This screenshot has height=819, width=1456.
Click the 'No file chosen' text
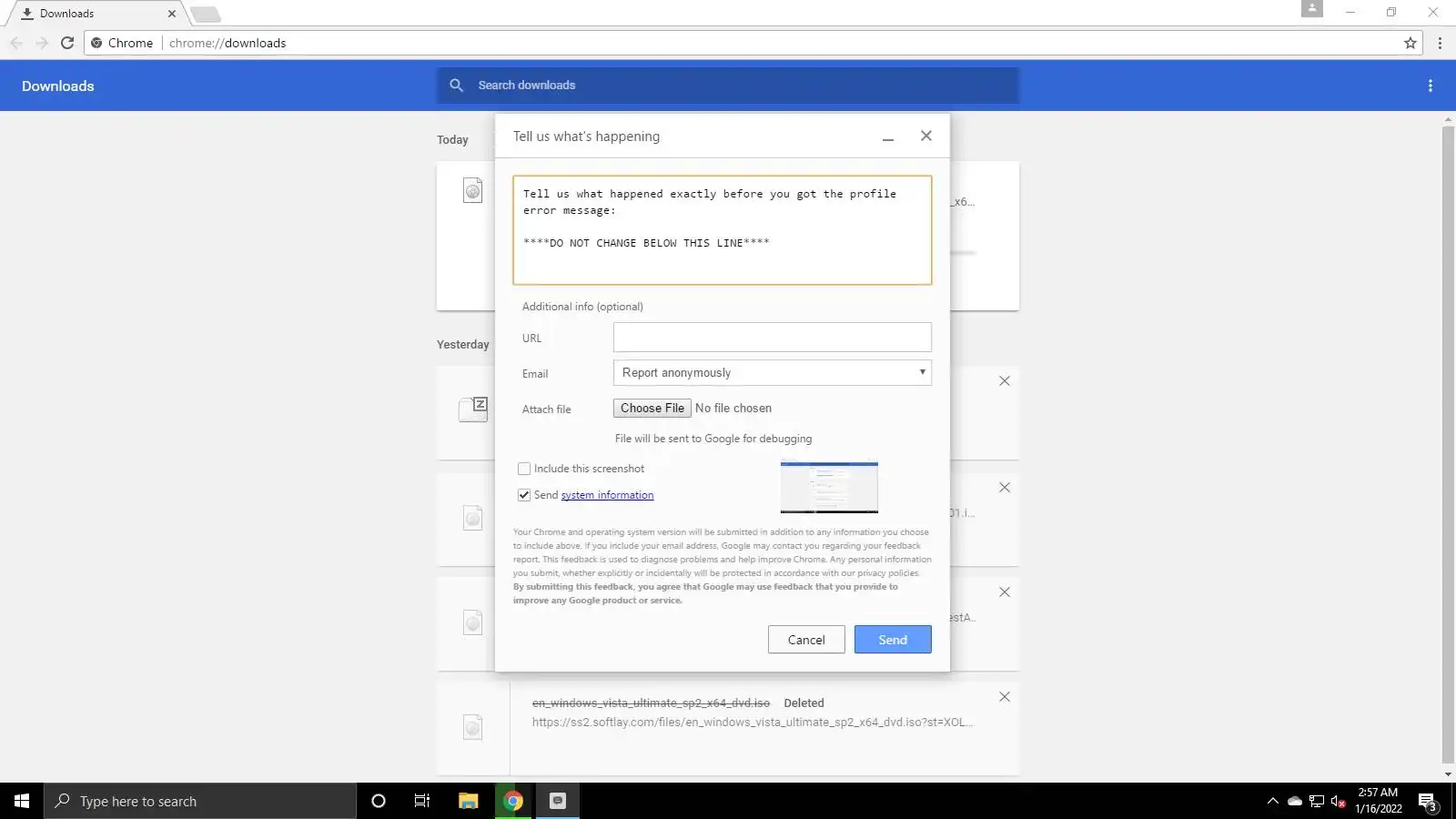pyautogui.click(x=733, y=409)
